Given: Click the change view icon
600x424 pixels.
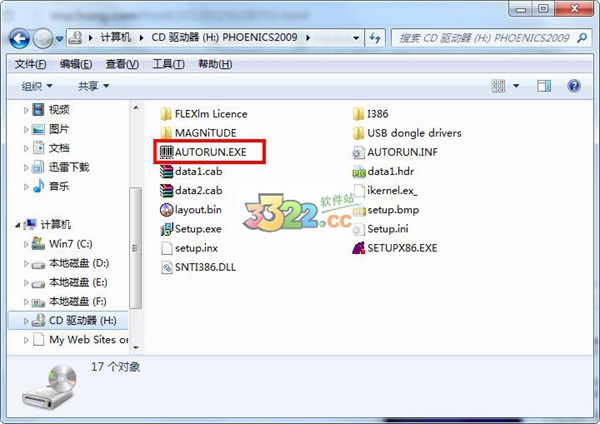Looking at the screenshot, I should click(x=498, y=86).
